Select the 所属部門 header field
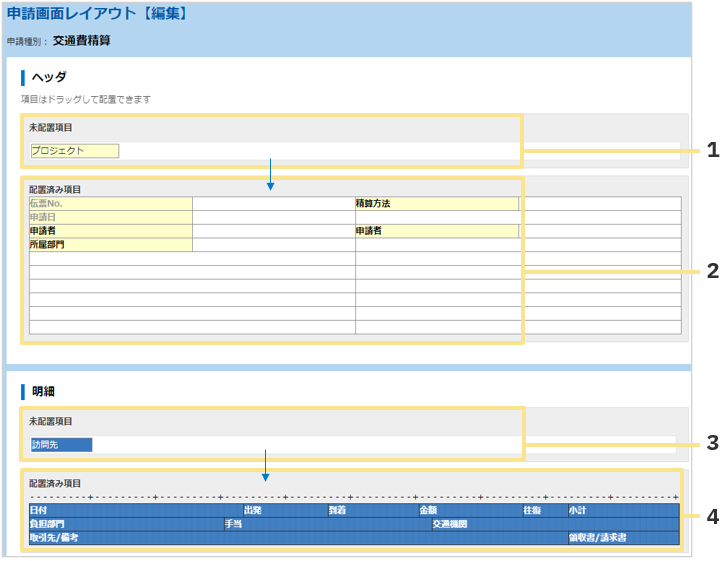Viewport: 725px width, 561px height. click(110, 245)
